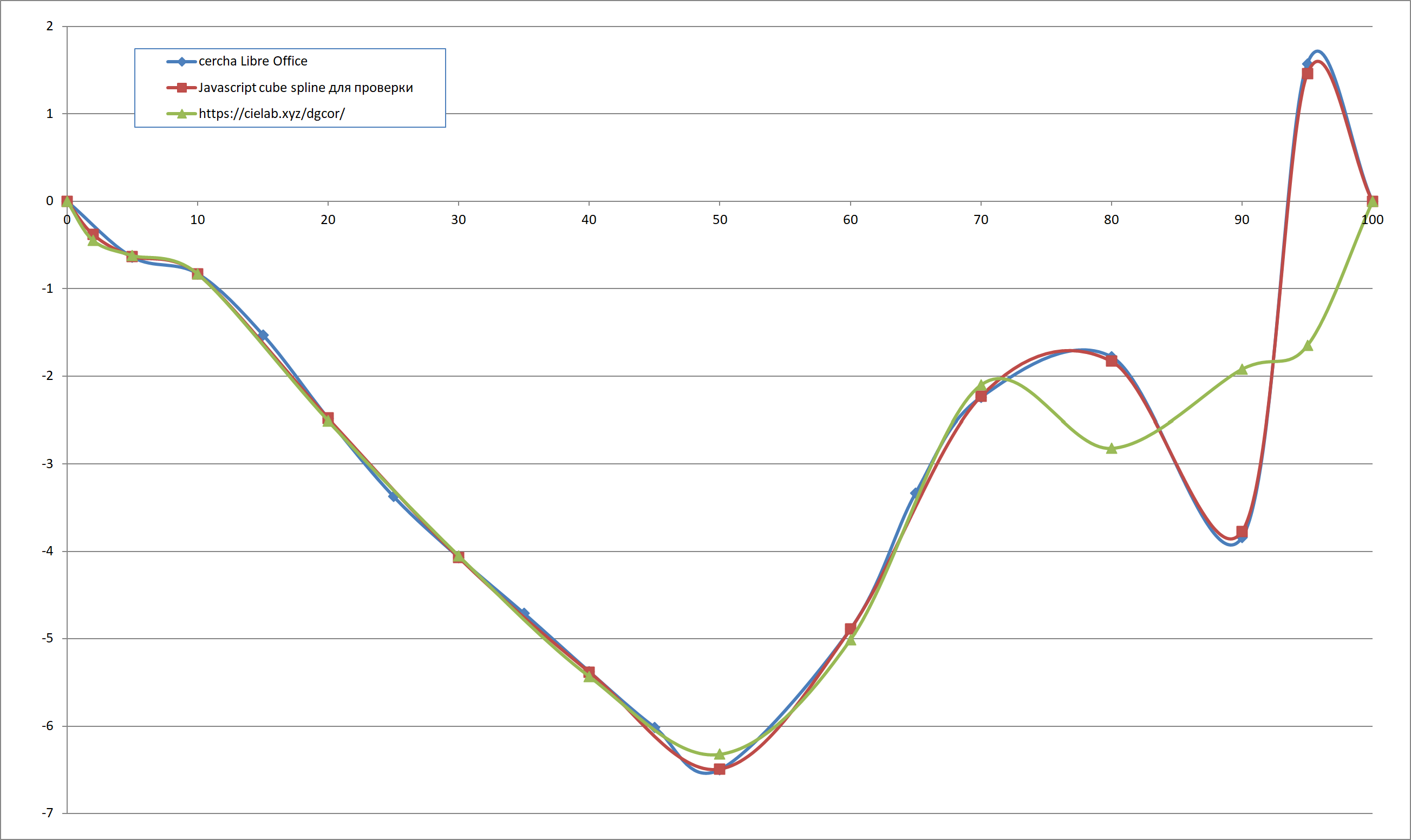Click the green triangle marker at x=60
1411x840 pixels.
tap(850, 640)
